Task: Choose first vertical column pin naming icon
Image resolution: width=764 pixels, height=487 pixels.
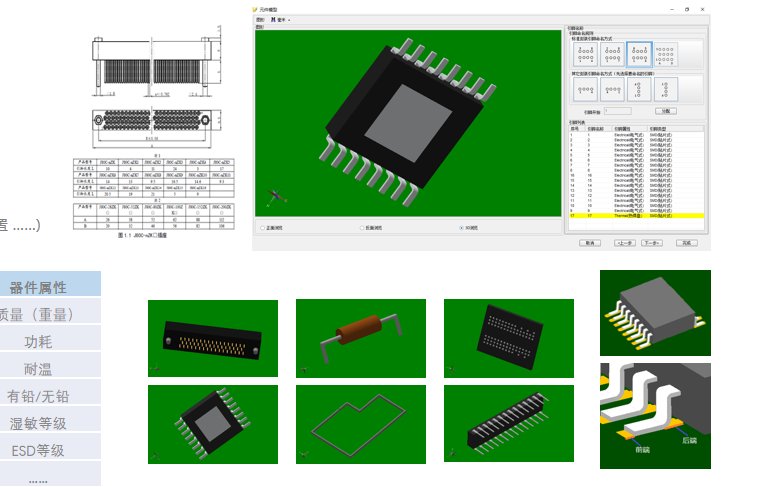Action: point(639,89)
